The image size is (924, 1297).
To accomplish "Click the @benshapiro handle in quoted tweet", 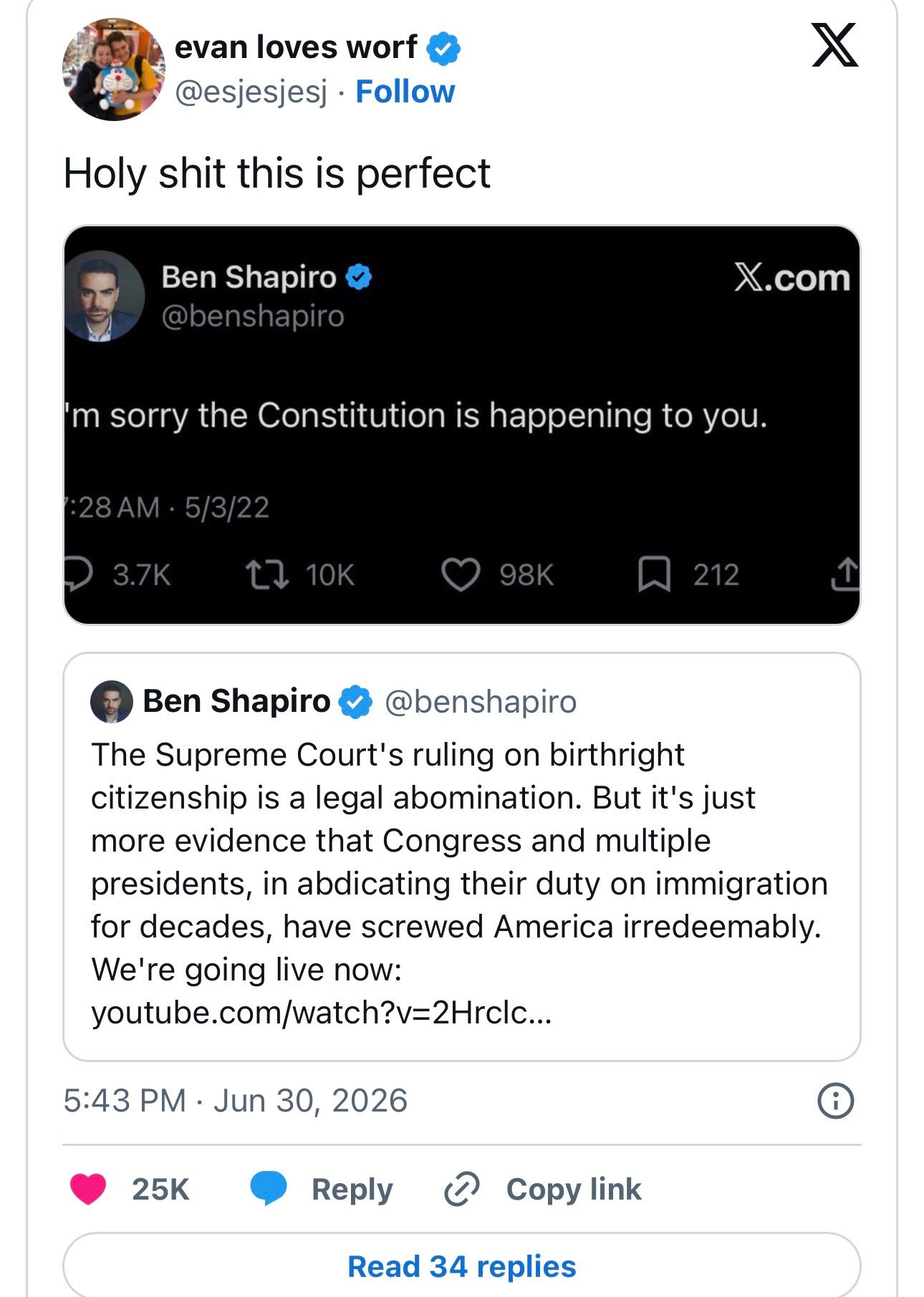I will click(481, 702).
